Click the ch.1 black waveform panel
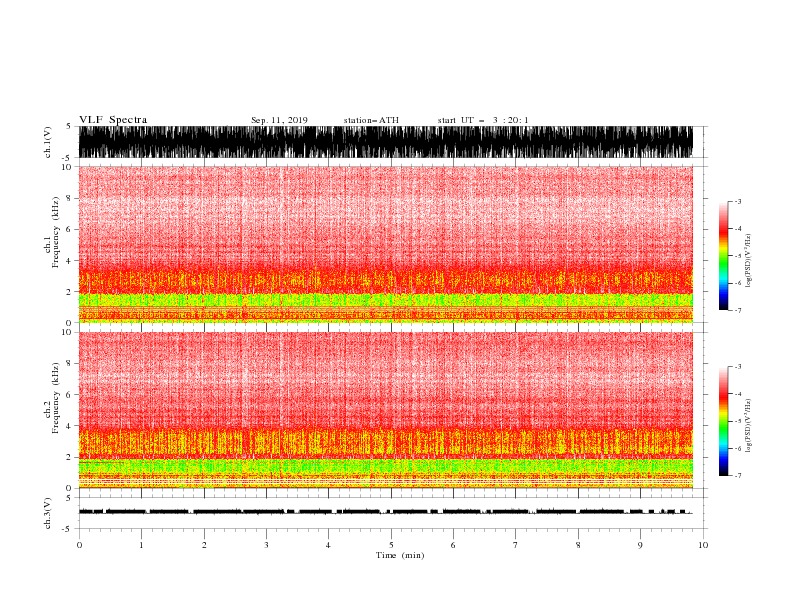792x612 pixels. [385, 142]
